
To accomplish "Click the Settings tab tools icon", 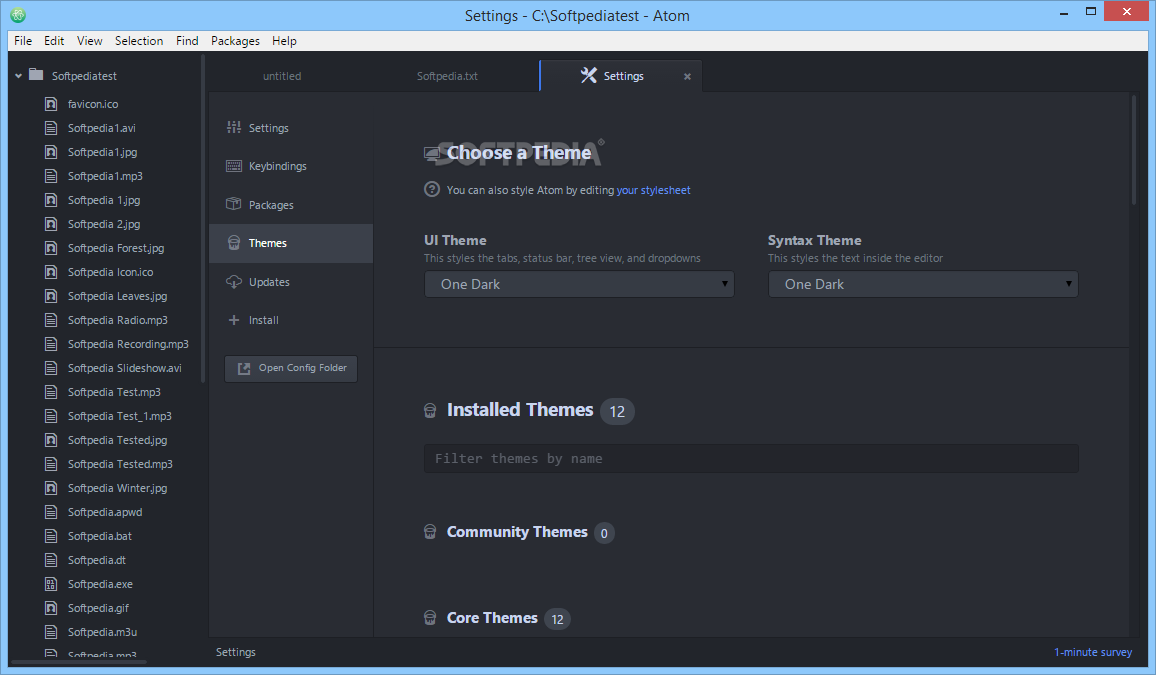I will (588, 75).
